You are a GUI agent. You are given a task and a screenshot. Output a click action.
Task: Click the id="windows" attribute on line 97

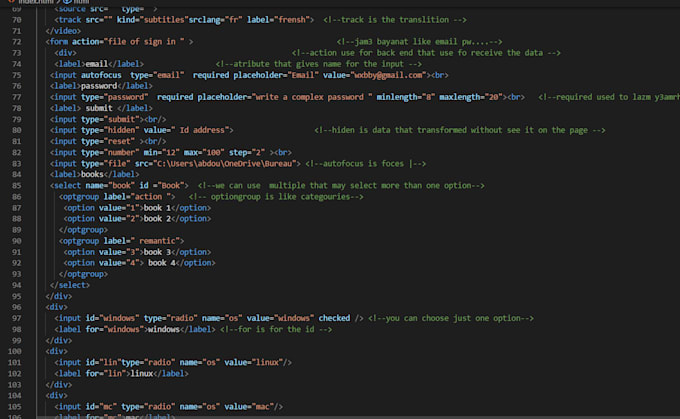point(112,318)
